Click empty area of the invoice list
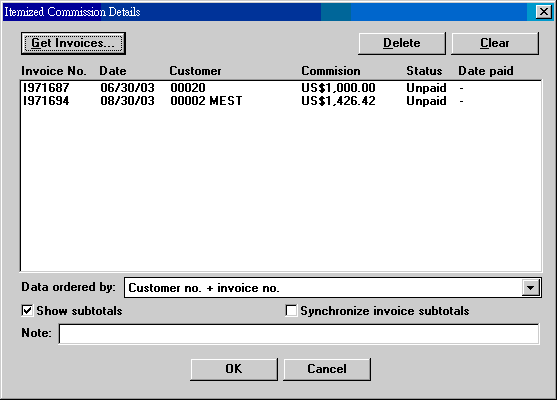 point(281,188)
